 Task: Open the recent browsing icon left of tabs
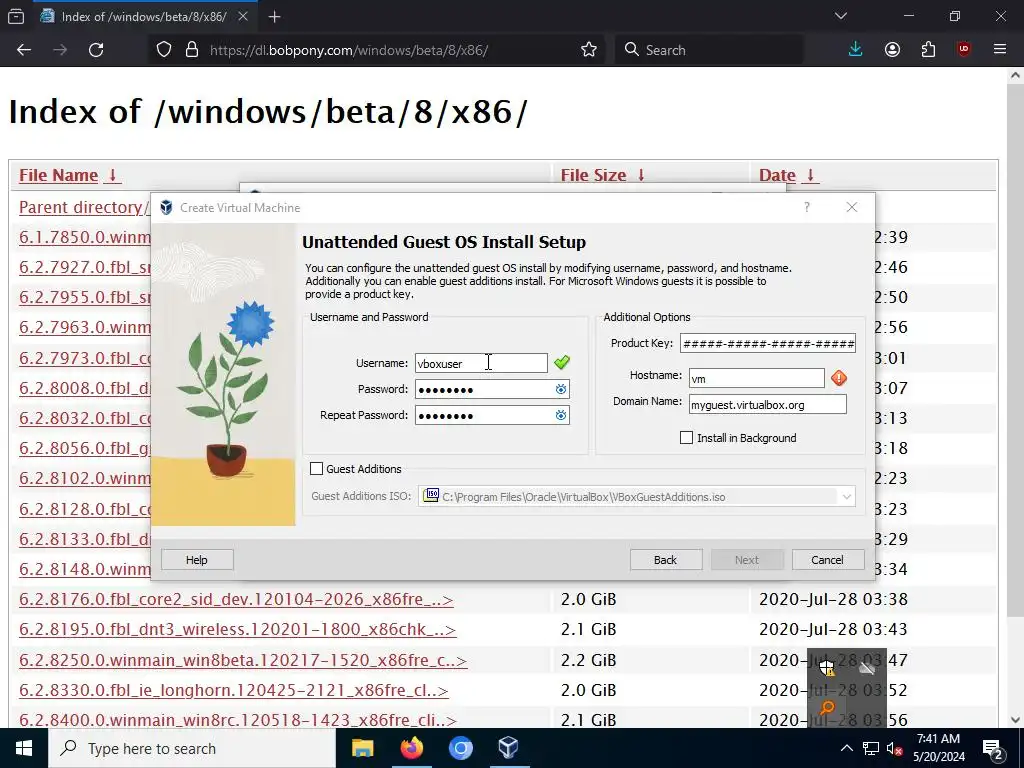(16, 17)
